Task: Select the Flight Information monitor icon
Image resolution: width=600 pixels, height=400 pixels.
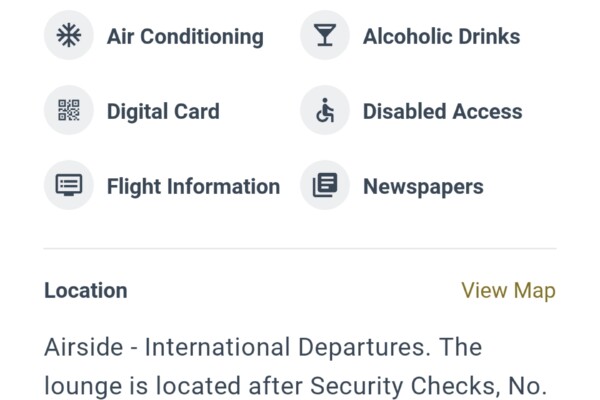Action: point(68,186)
